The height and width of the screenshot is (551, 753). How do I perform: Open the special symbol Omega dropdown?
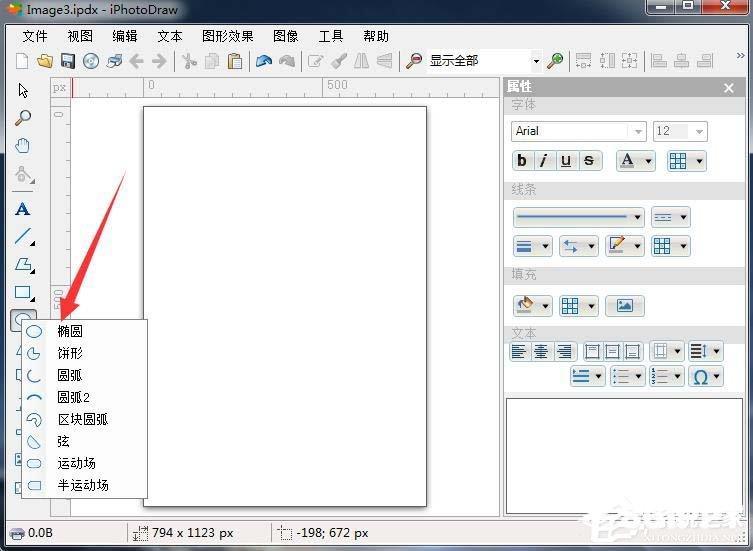coord(705,377)
